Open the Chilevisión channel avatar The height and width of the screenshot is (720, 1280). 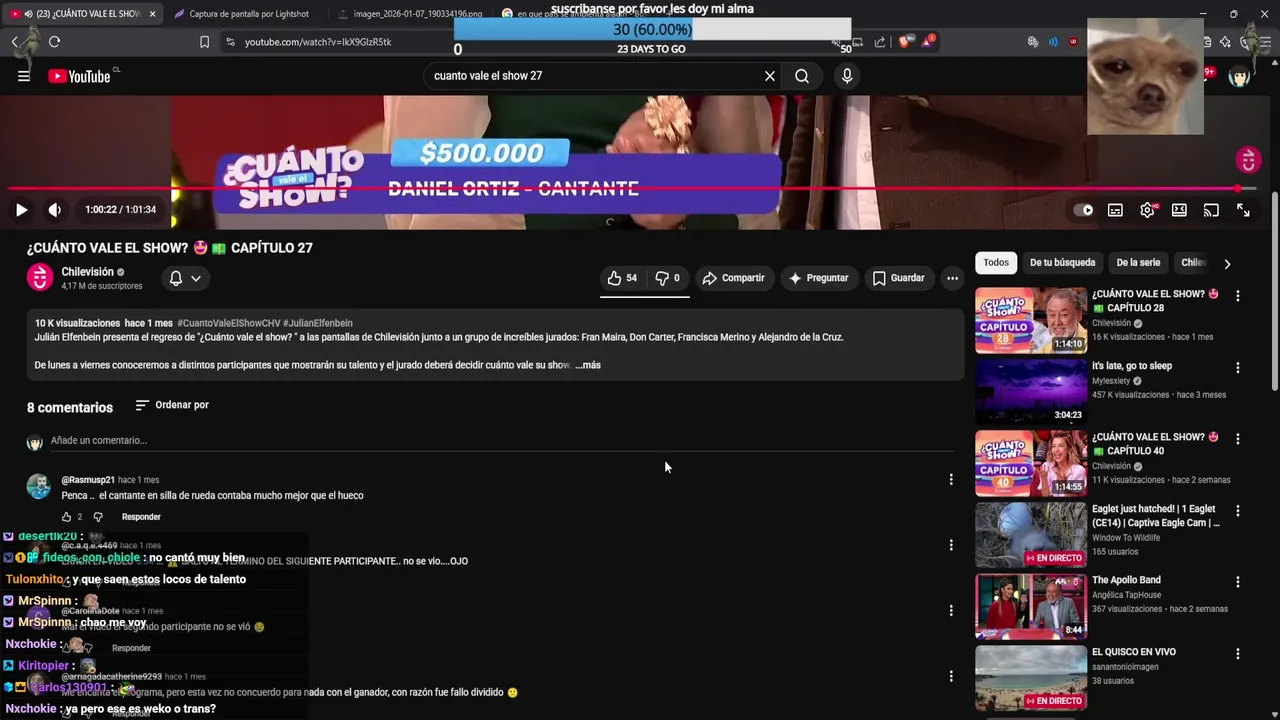coord(40,278)
